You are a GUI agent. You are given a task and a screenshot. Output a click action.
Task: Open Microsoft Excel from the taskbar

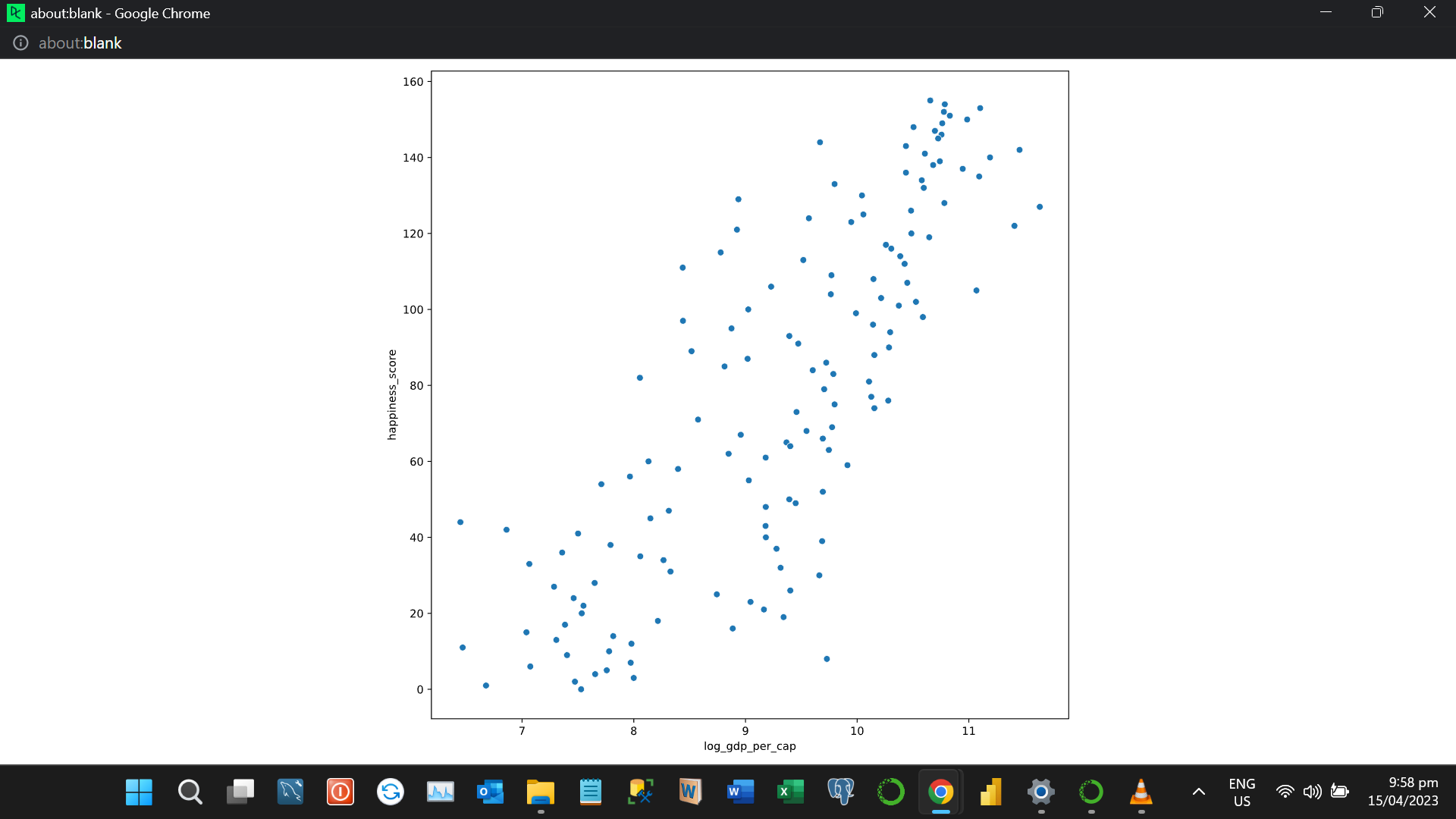[x=790, y=792]
